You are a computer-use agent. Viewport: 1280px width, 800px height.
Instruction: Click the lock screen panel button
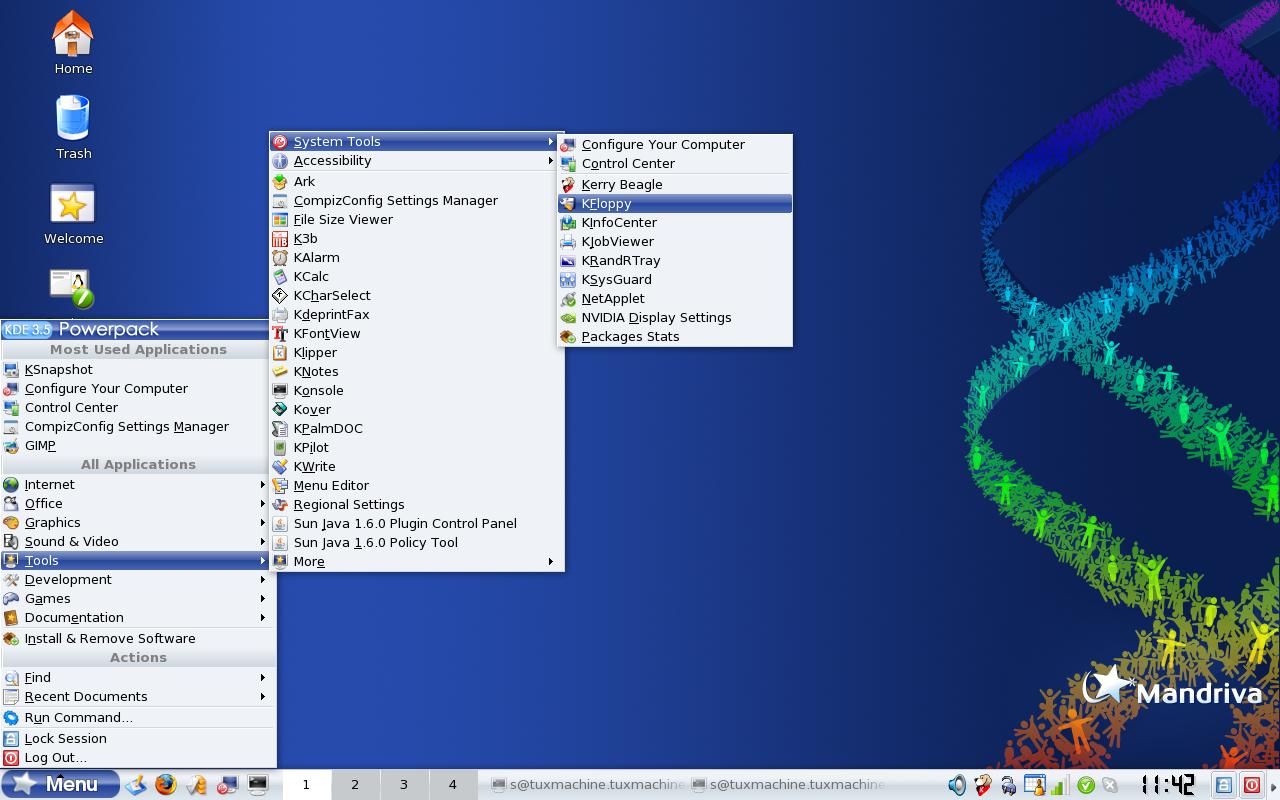1224,785
